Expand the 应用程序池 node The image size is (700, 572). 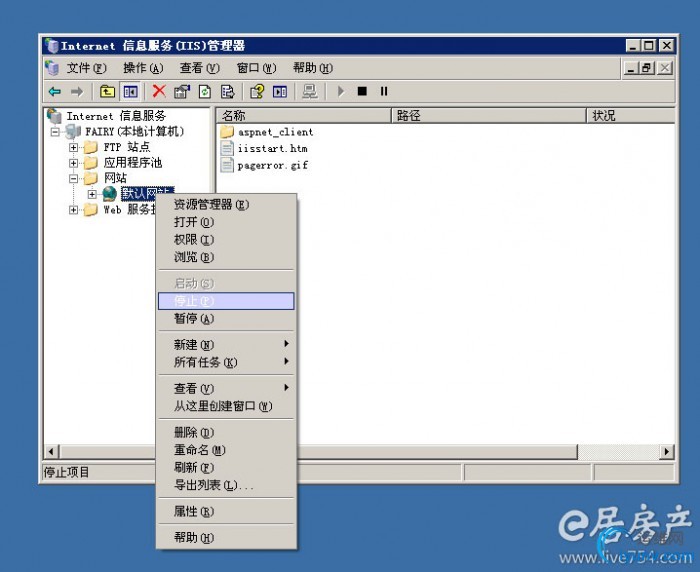(x=74, y=163)
